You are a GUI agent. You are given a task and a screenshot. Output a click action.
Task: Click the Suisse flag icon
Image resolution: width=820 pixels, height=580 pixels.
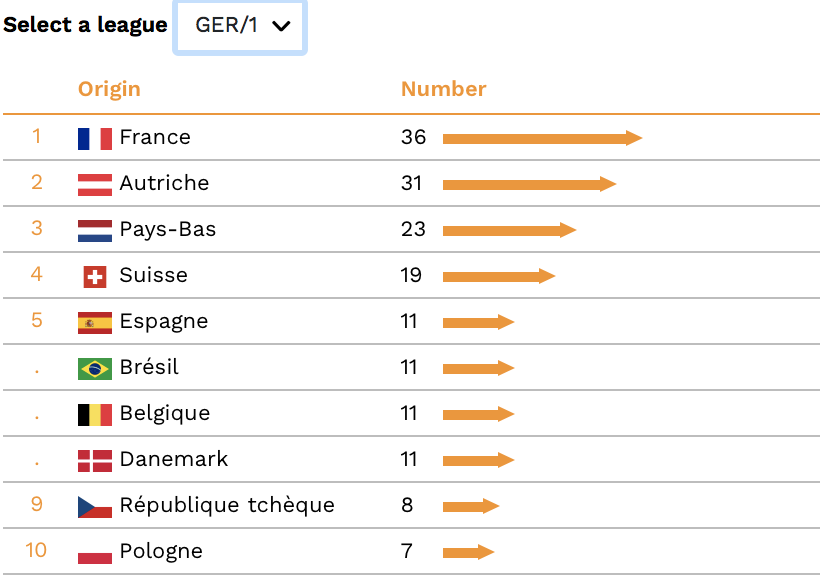point(95,277)
